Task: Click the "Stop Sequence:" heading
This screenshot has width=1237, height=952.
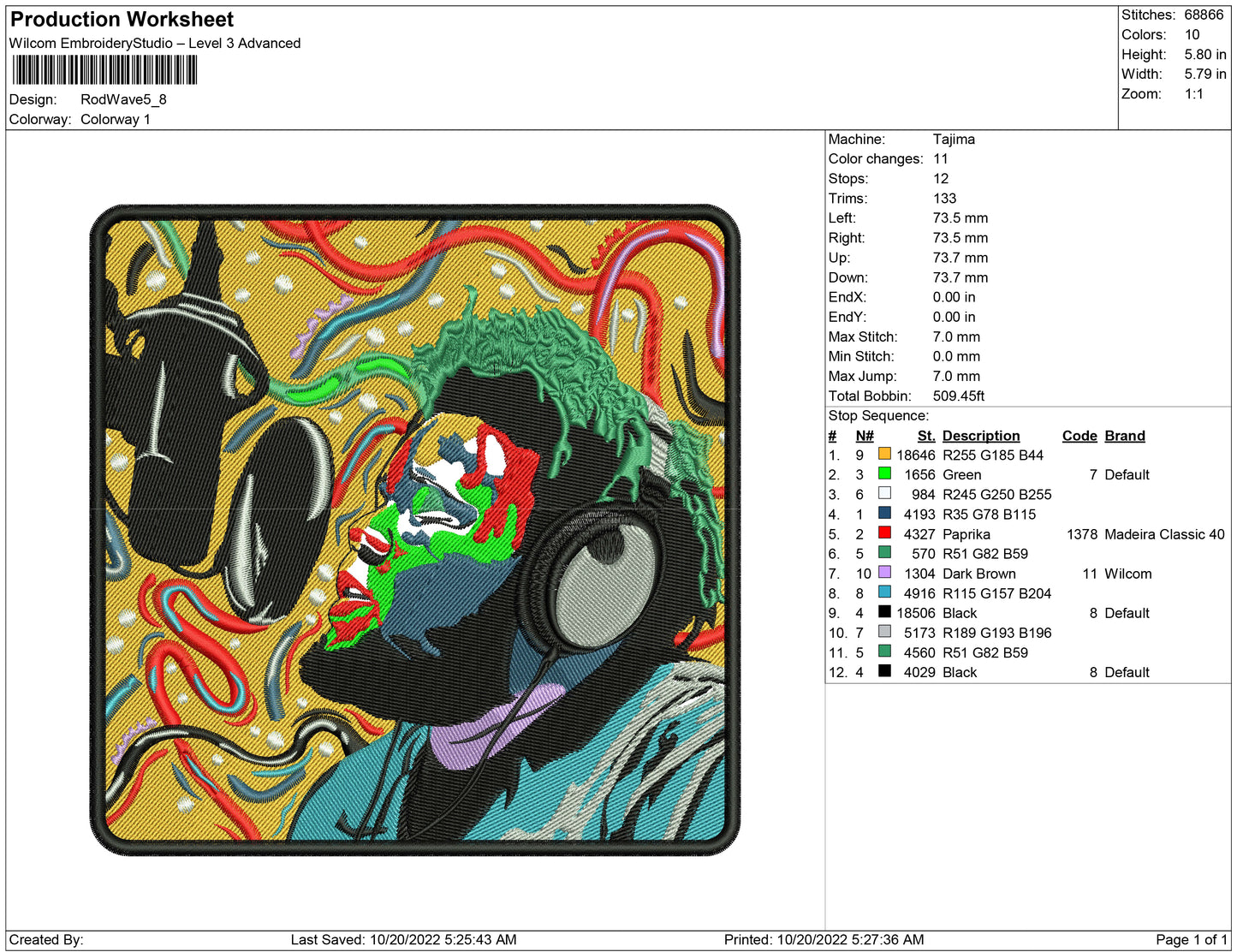Action: point(878,416)
